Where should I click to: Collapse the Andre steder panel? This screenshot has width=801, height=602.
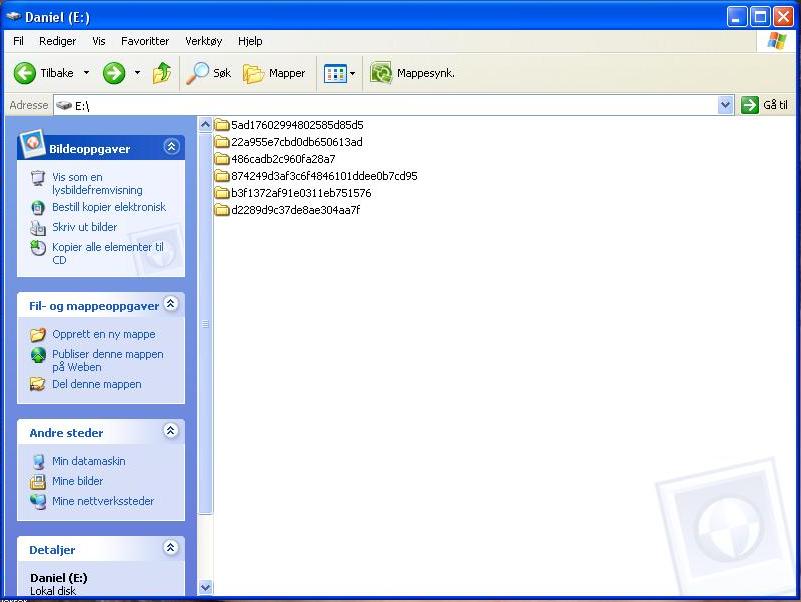coord(171,431)
